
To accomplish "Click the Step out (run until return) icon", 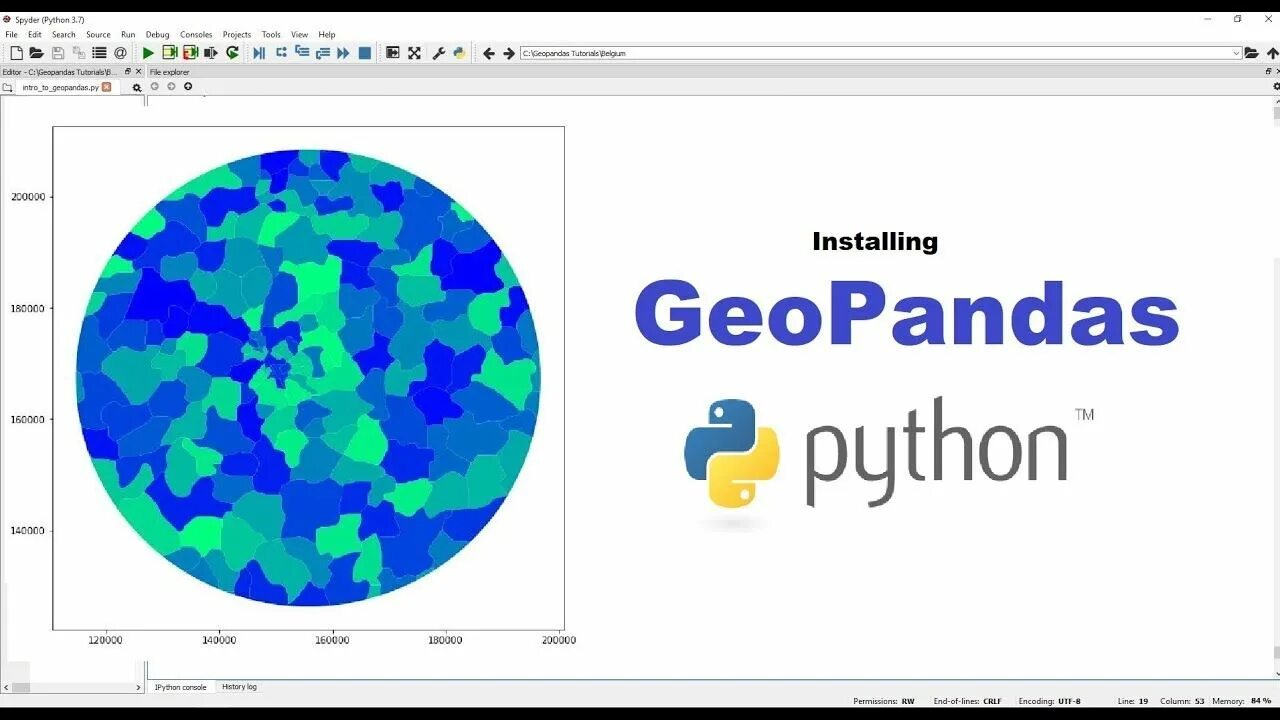I will click(x=323, y=53).
